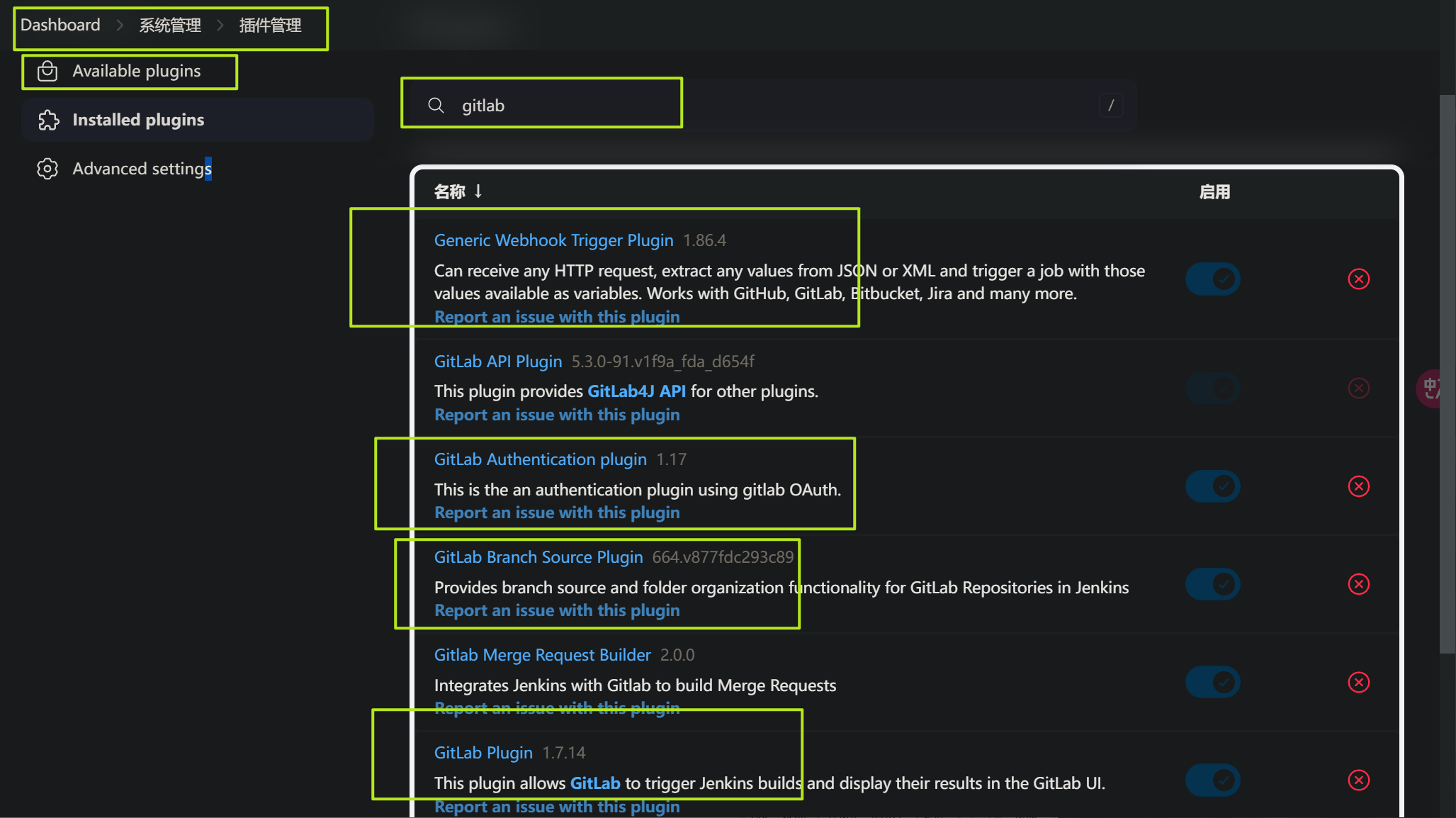Image resolution: width=1456 pixels, height=818 pixels.
Task: Click the Available plugins bag icon
Action: pos(47,71)
